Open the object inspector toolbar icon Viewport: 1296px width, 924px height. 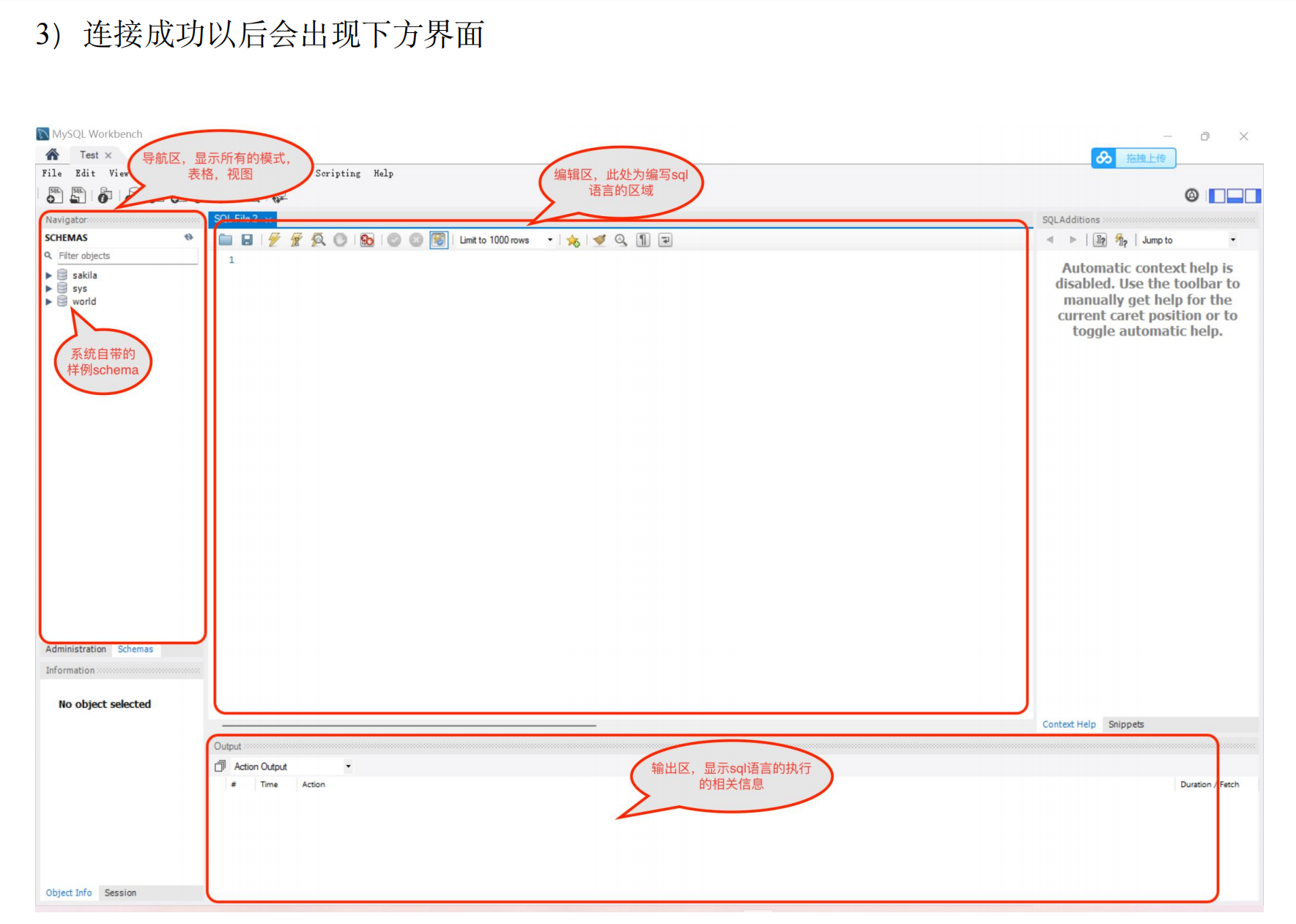coord(105,195)
